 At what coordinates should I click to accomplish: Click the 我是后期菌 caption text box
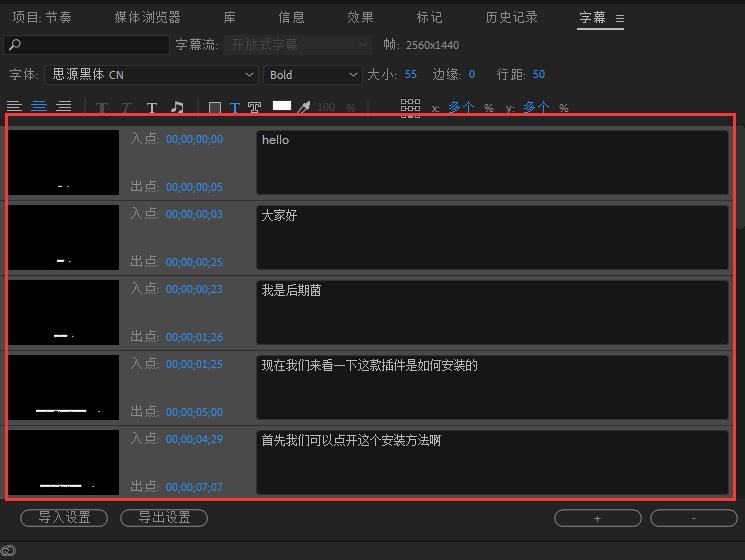point(492,313)
